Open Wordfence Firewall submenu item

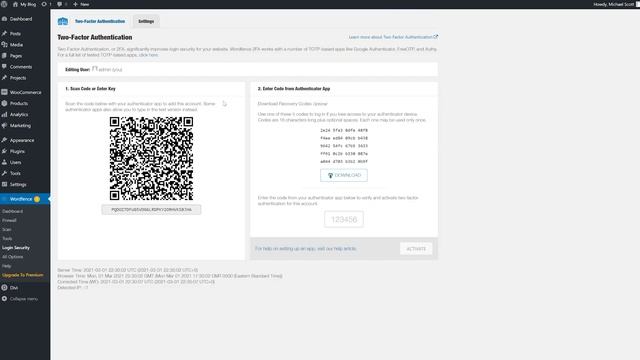[x=9, y=220]
